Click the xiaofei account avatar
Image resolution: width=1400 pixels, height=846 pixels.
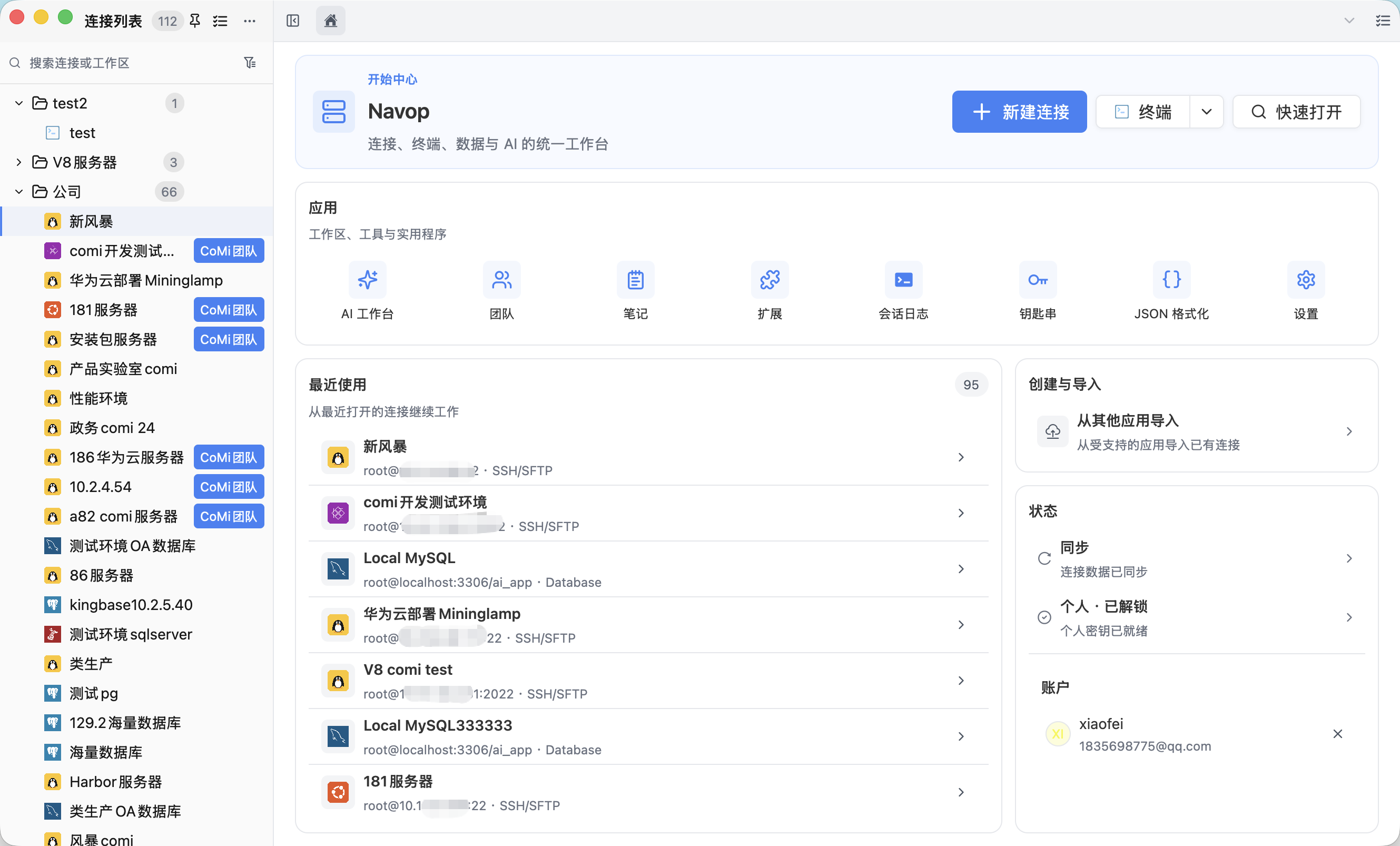coord(1058,735)
